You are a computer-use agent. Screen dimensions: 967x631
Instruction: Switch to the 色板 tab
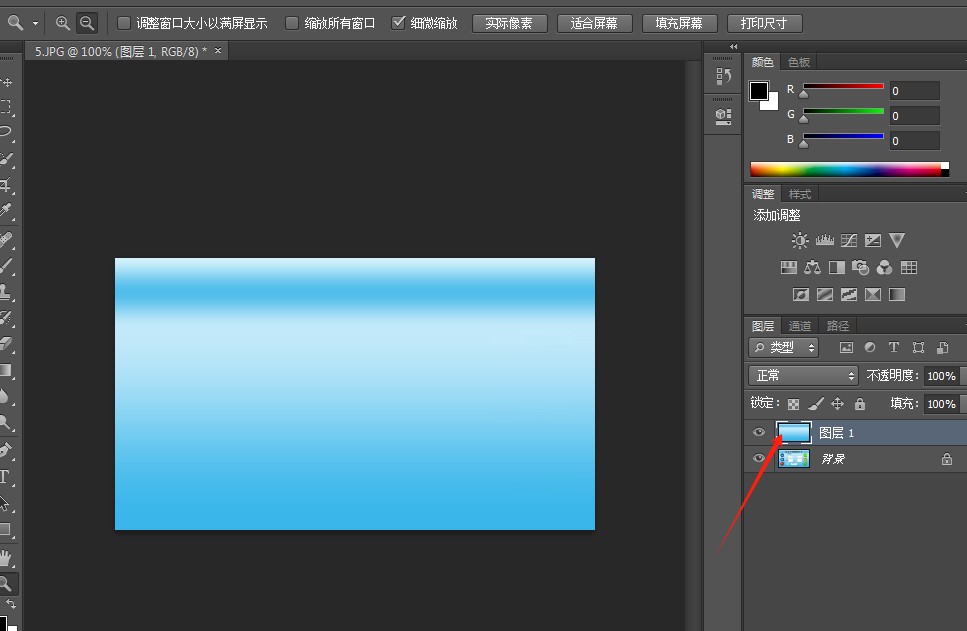click(x=799, y=62)
